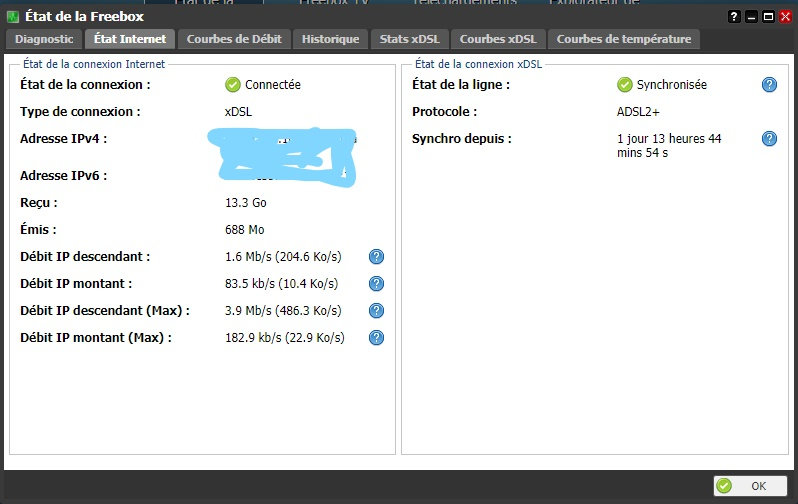This screenshot has width=798, height=504.
Task: Open help for Débit IP descendant (Max)
Action: 376,311
